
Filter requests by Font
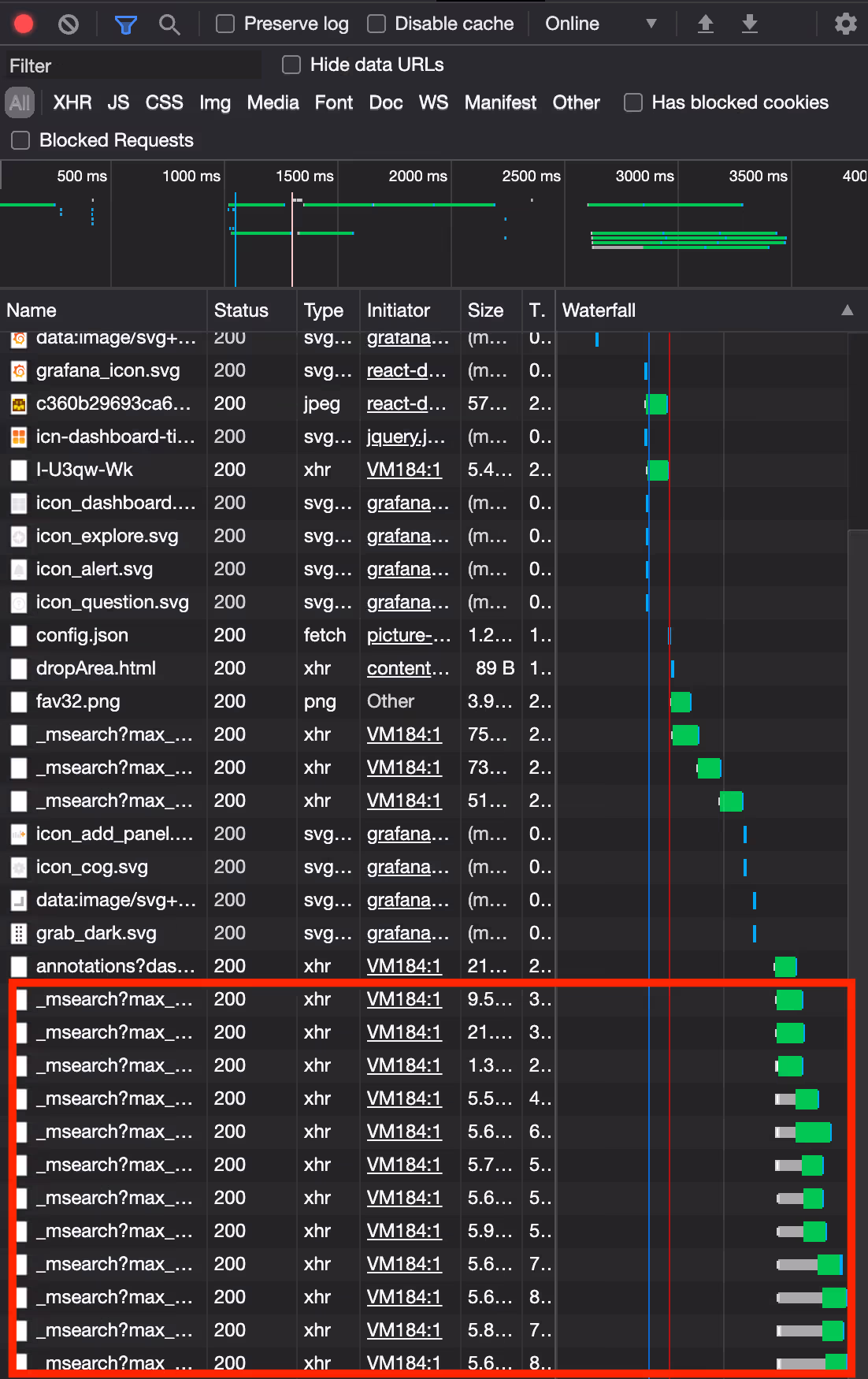(x=334, y=102)
